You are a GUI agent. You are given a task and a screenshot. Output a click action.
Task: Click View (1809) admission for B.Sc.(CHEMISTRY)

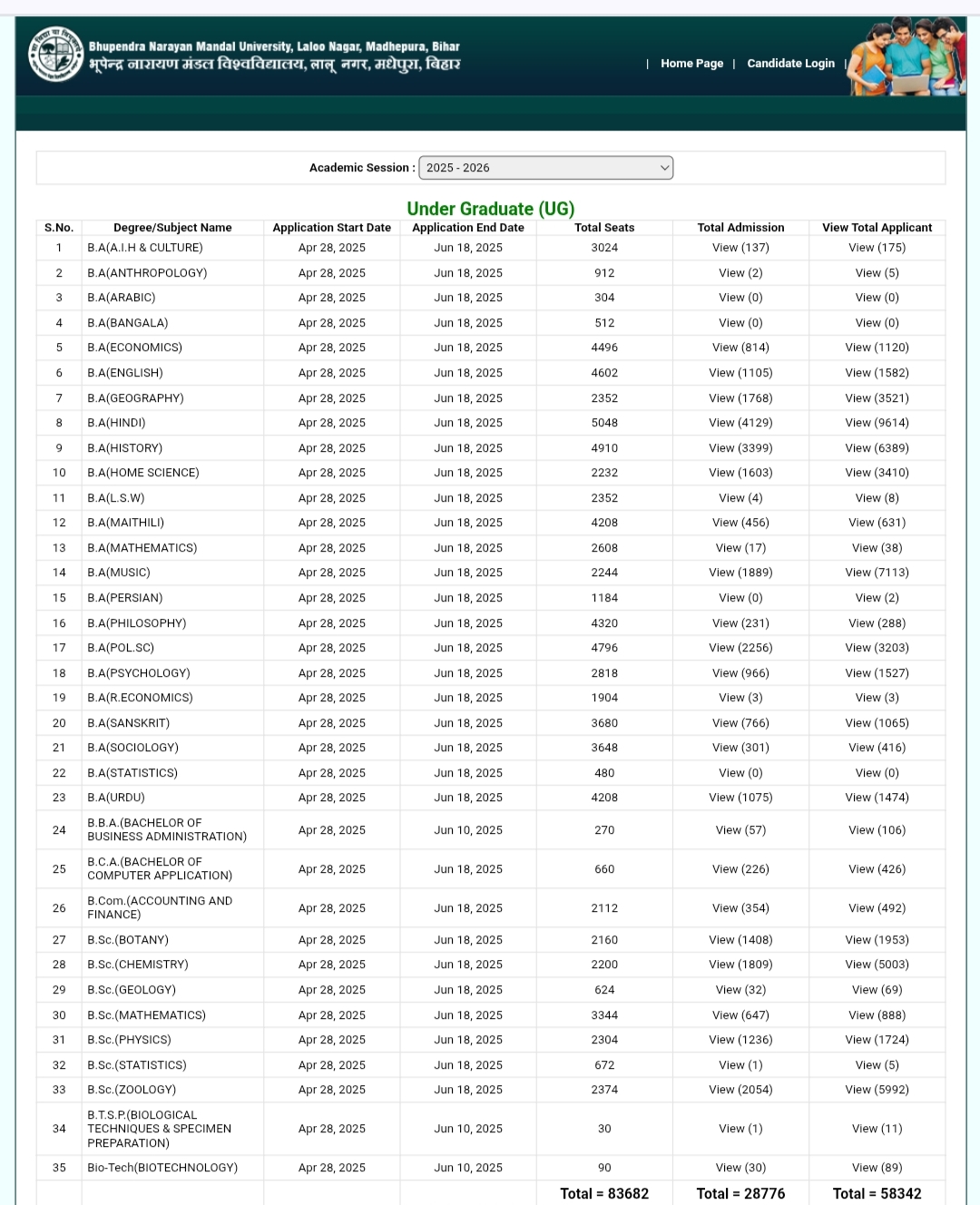click(x=740, y=965)
